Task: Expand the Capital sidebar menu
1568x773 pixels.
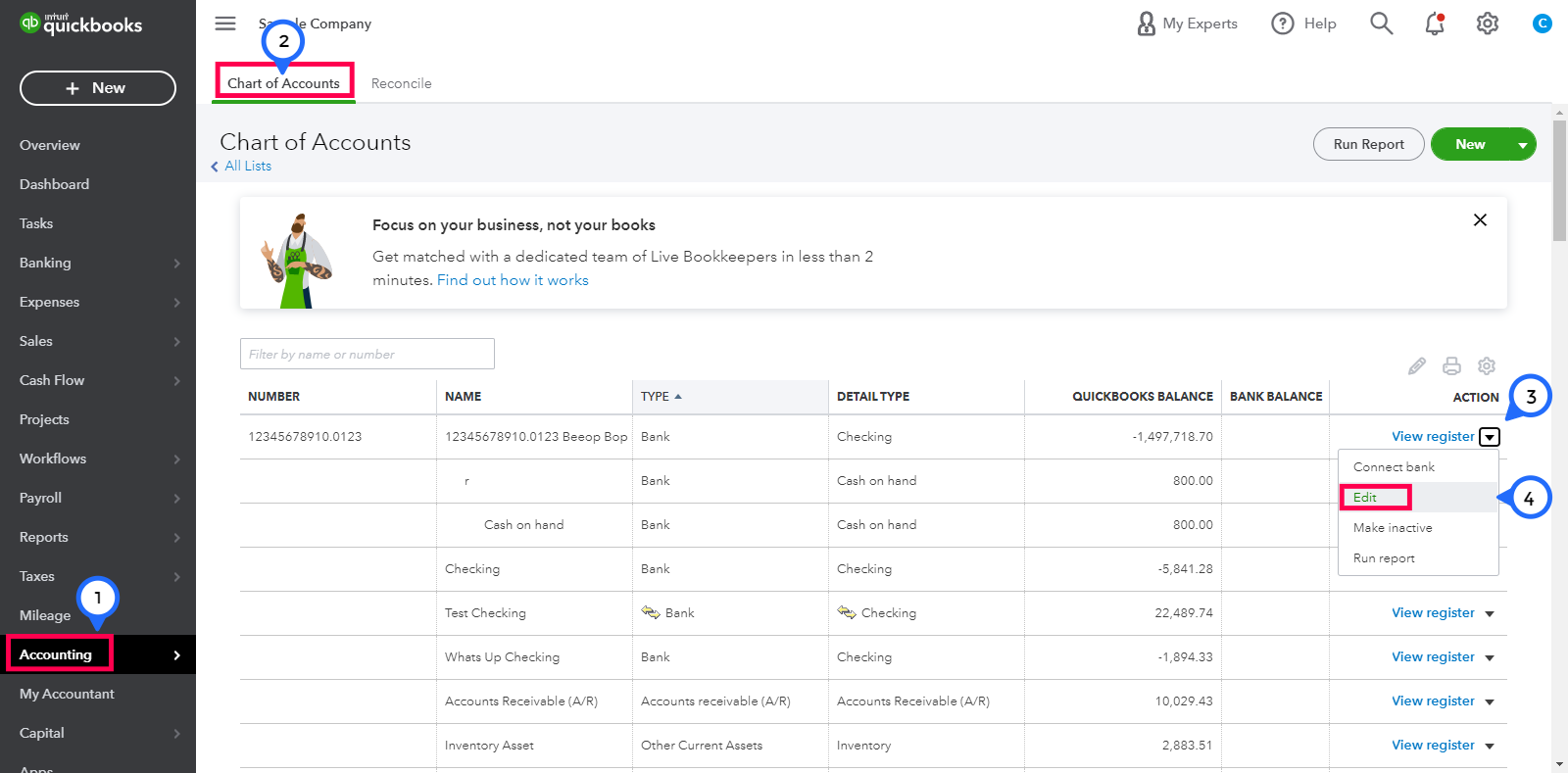Action: (x=98, y=733)
